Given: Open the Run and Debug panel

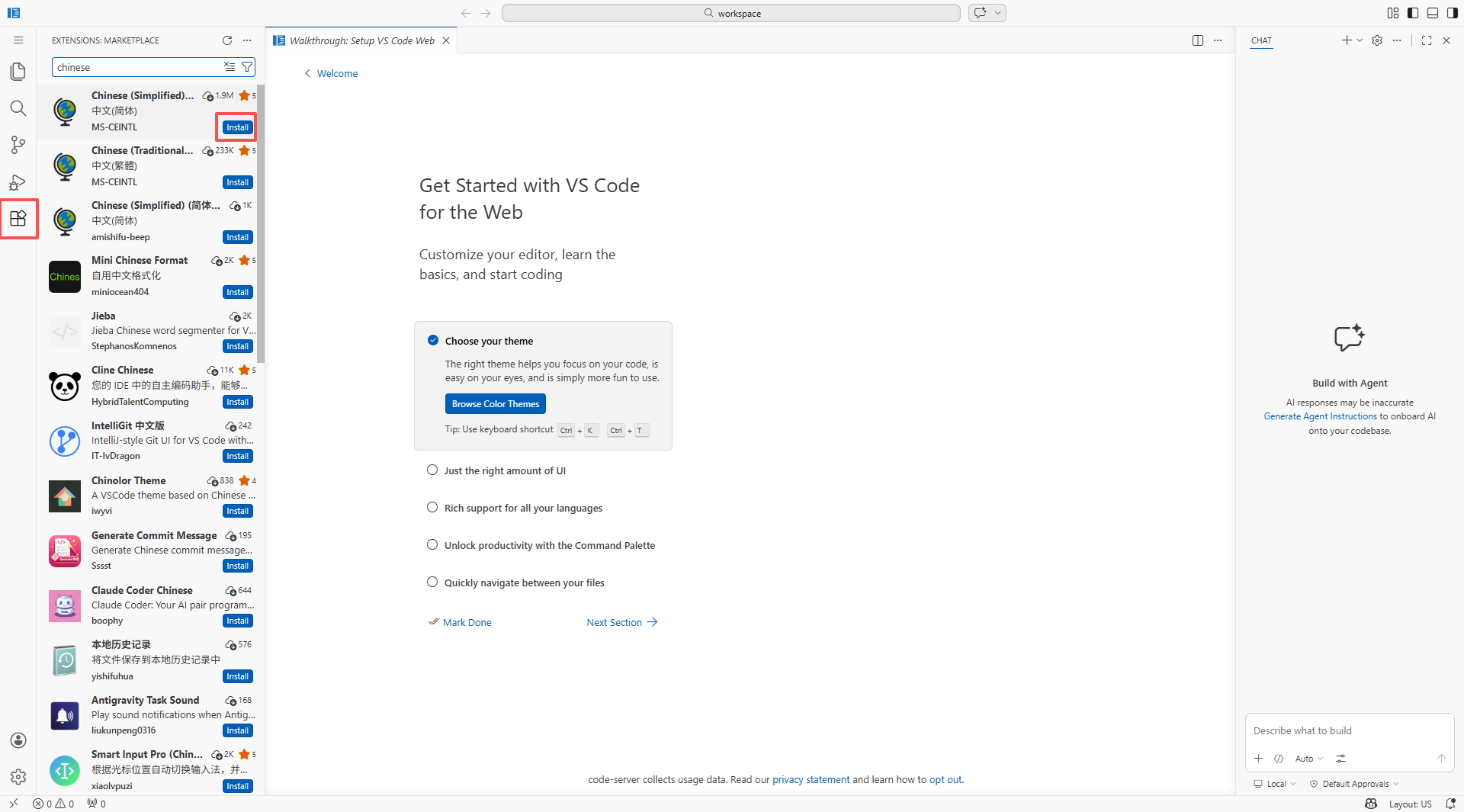Looking at the screenshot, I should pos(18,182).
